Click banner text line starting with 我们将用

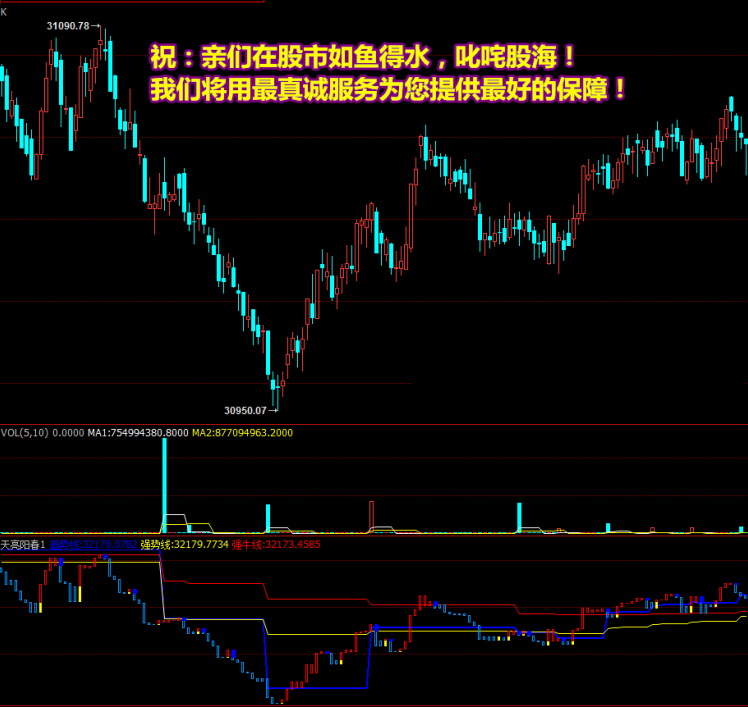point(388,88)
